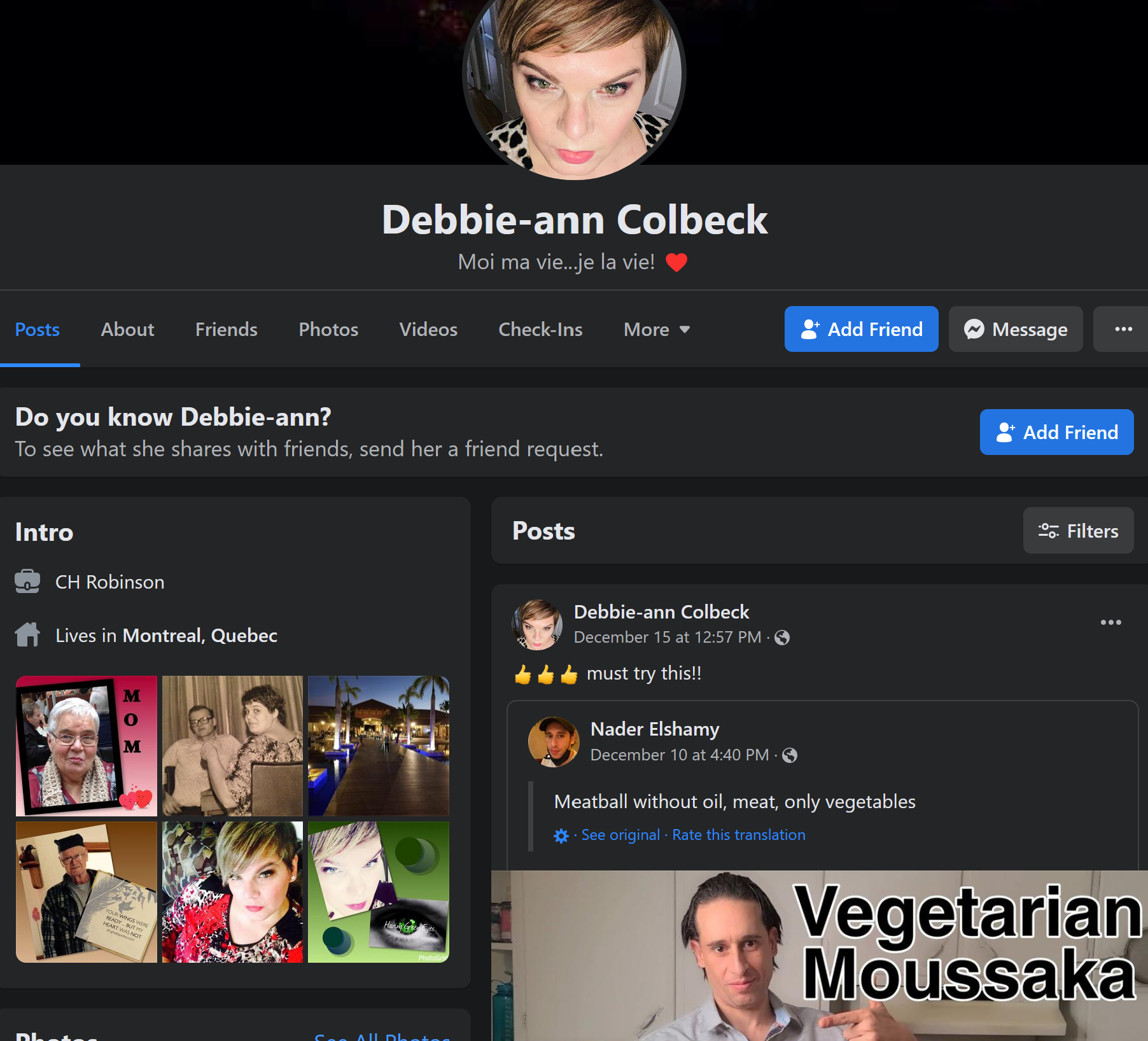Click Add Friend button beside Message
The image size is (1148, 1041).
pos(861,329)
